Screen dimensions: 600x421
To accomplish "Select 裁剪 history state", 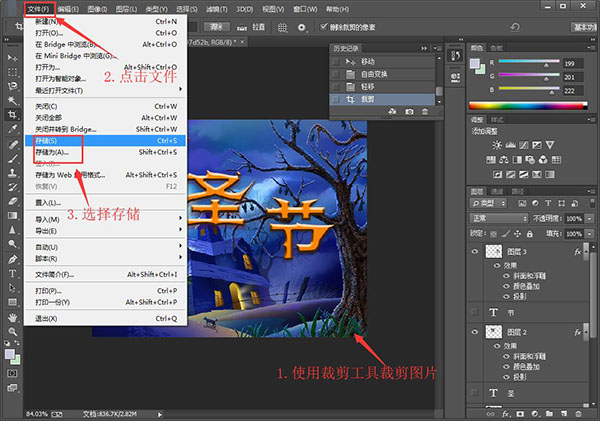I will coord(382,99).
